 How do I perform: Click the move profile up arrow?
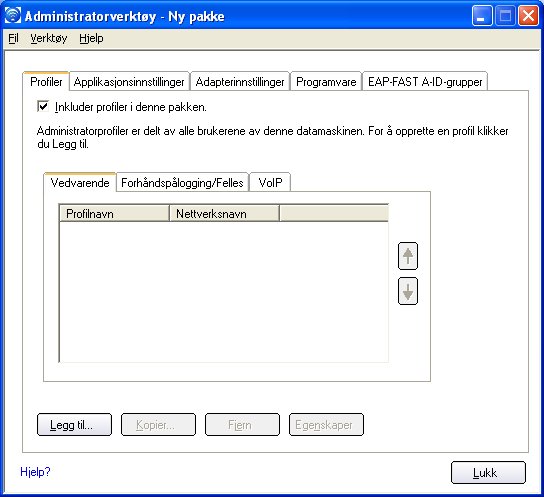coord(408,256)
